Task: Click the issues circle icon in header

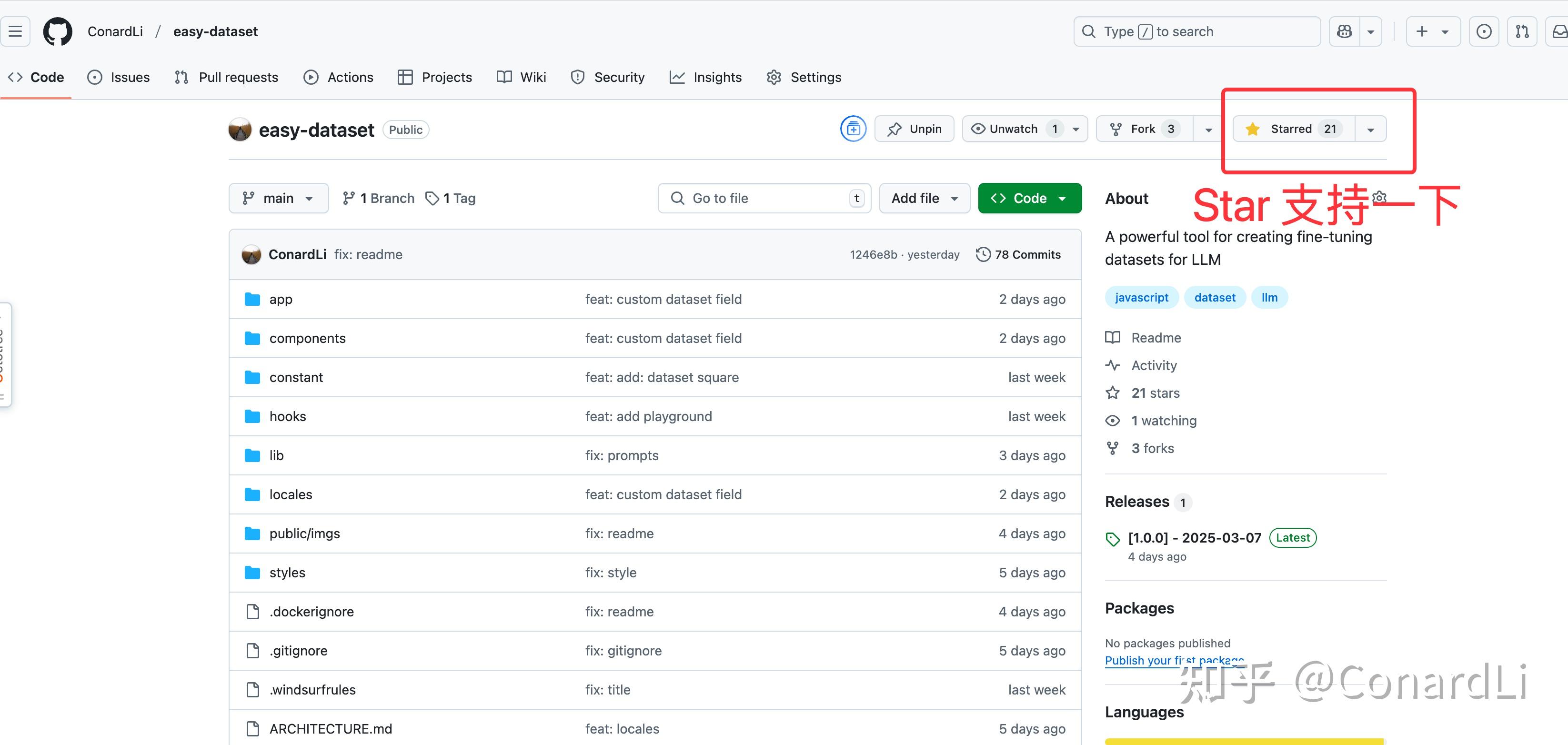Action: [1484, 31]
